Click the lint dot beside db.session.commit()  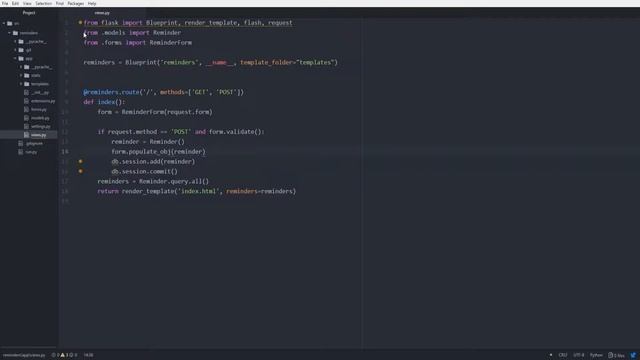pos(80,171)
